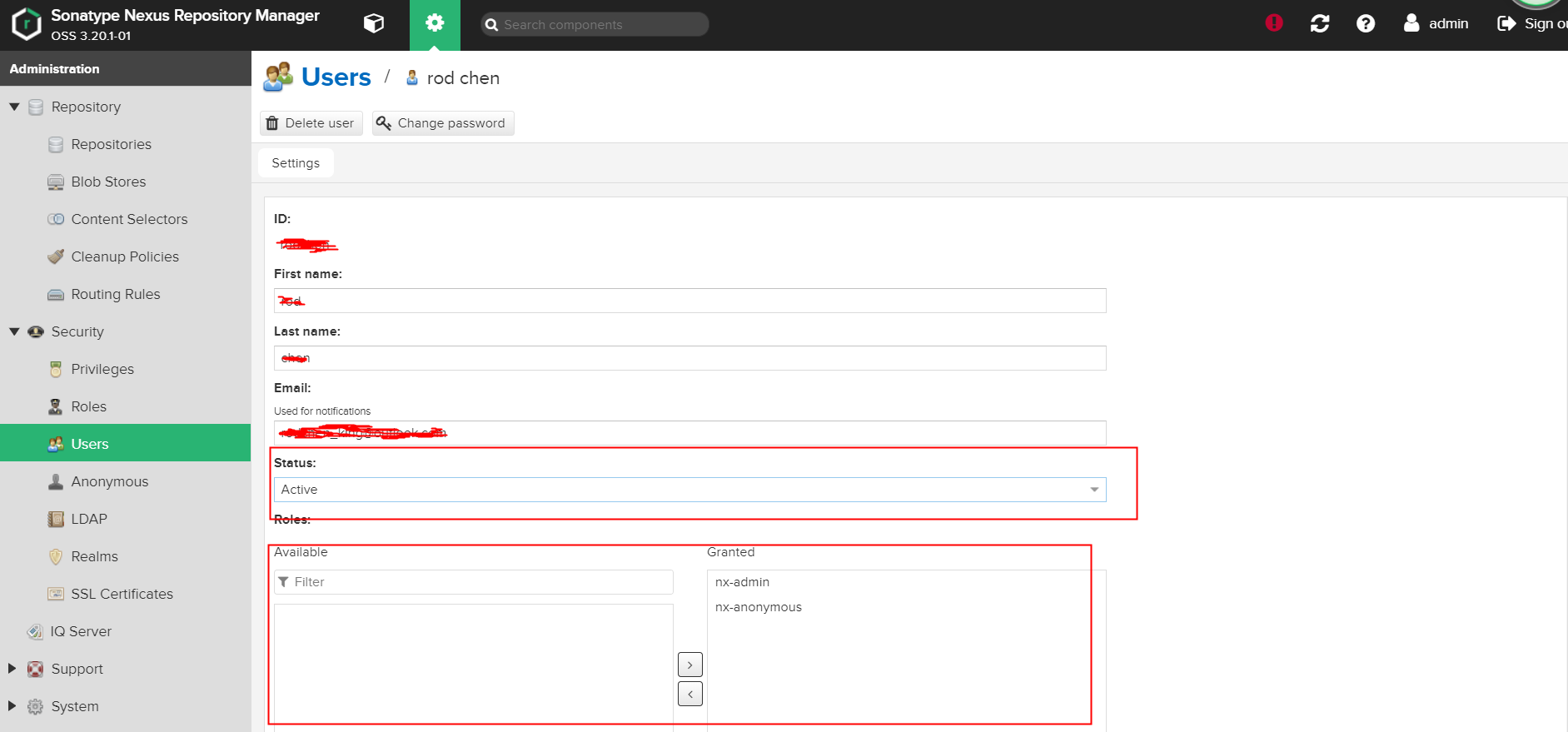Click the add role right-arrow button
This screenshot has height=732, width=1568.
click(x=690, y=665)
